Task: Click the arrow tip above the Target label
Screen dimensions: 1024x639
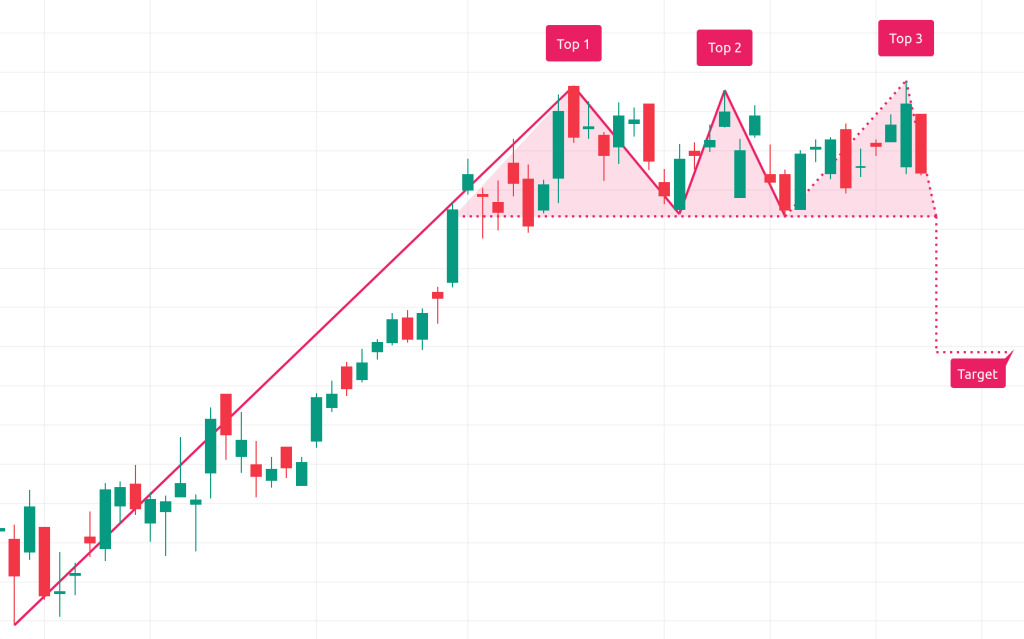Action: point(1012,351)
